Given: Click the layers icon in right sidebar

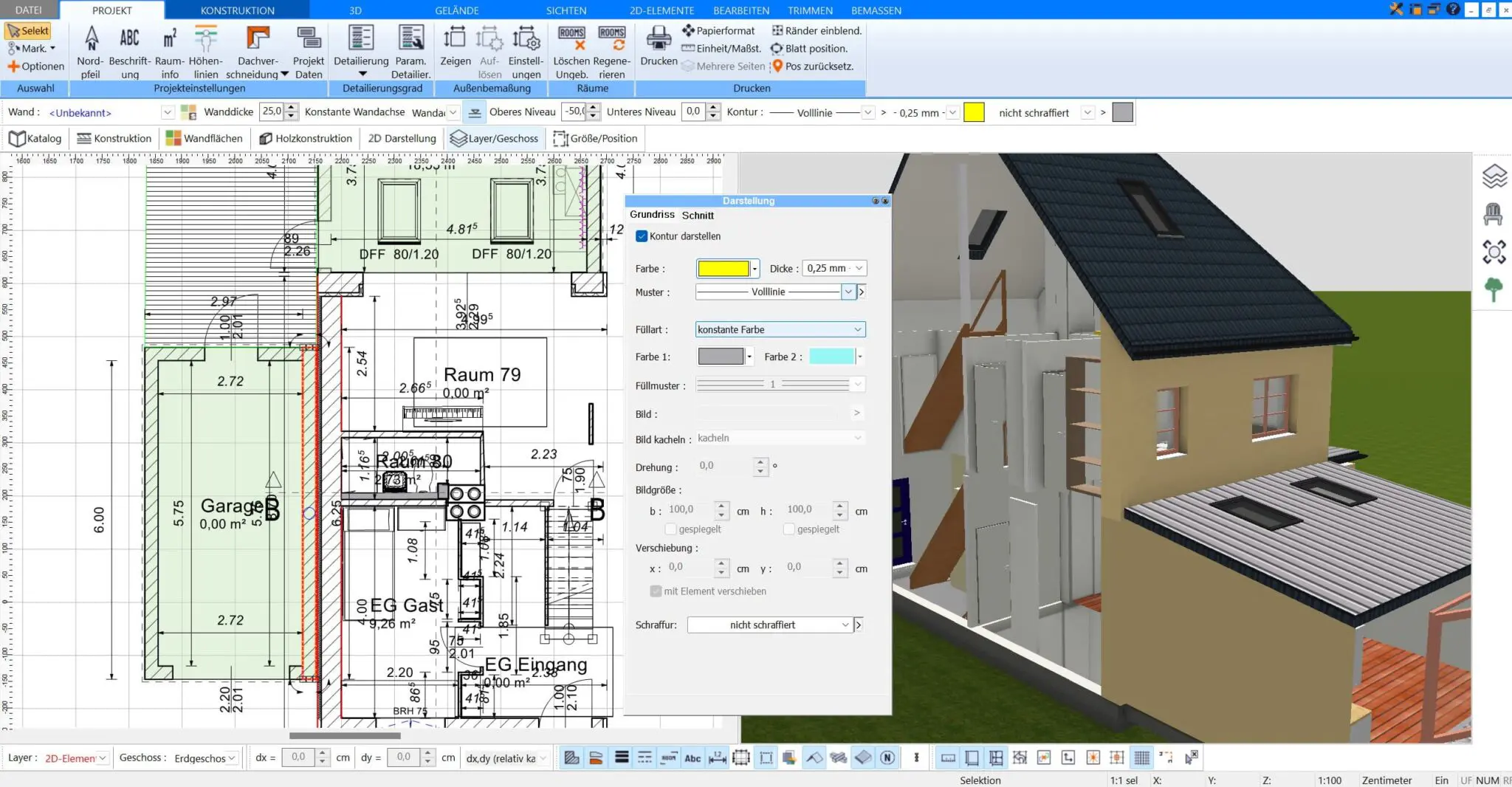Looking at the screenshot, I should coord(1494,176).
